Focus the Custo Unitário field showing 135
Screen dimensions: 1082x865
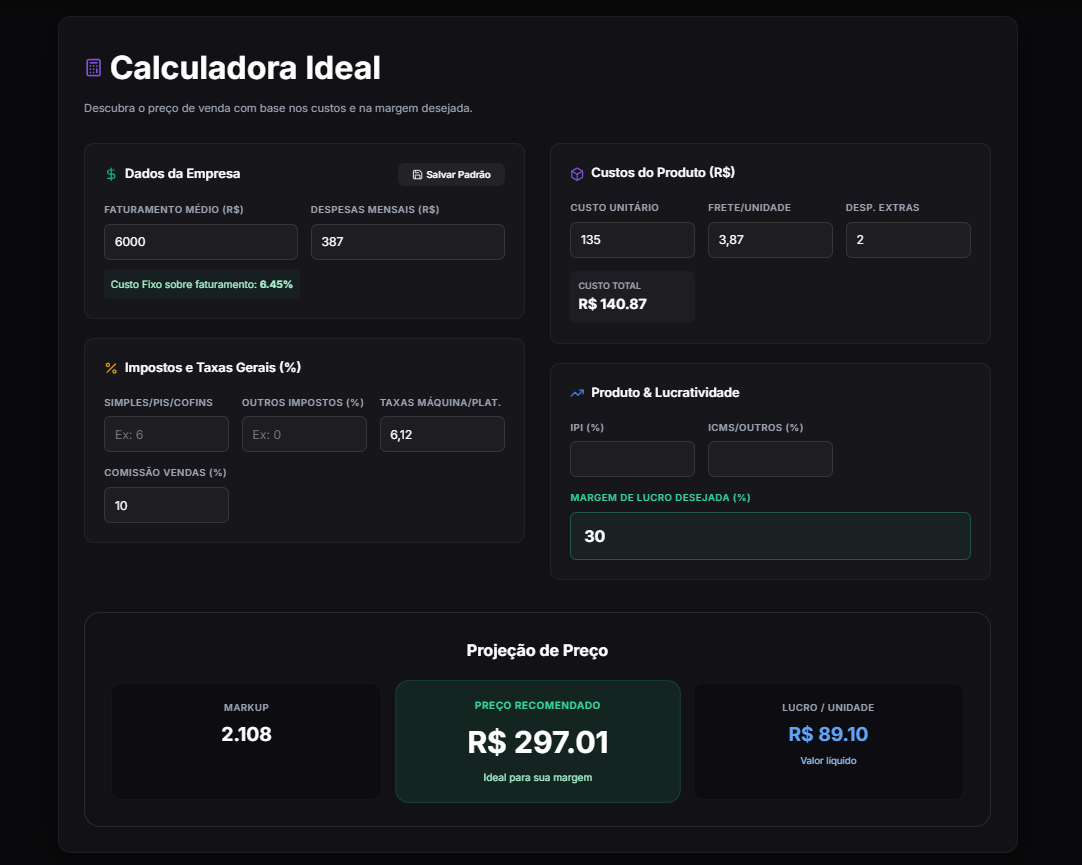[632, 239]
